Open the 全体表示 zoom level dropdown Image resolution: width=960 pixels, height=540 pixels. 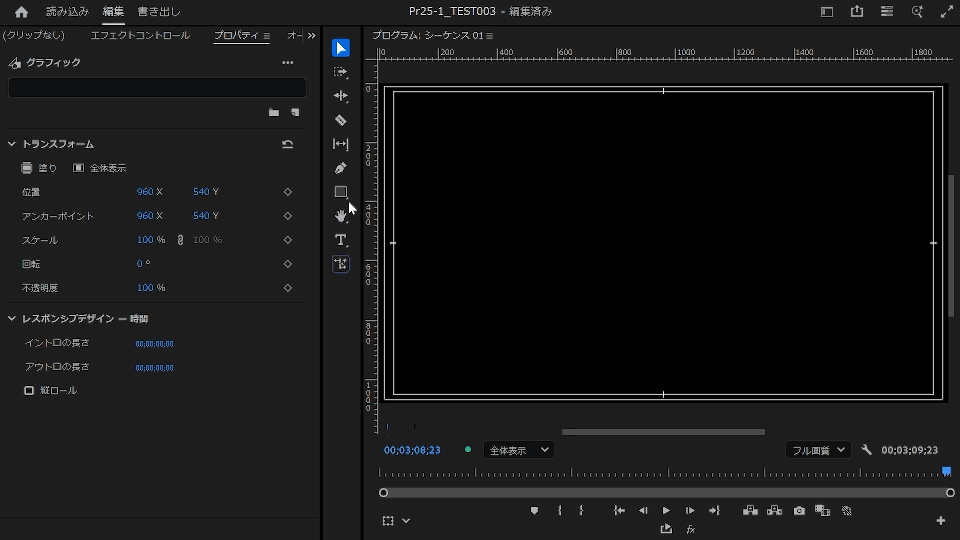point(518,450)
